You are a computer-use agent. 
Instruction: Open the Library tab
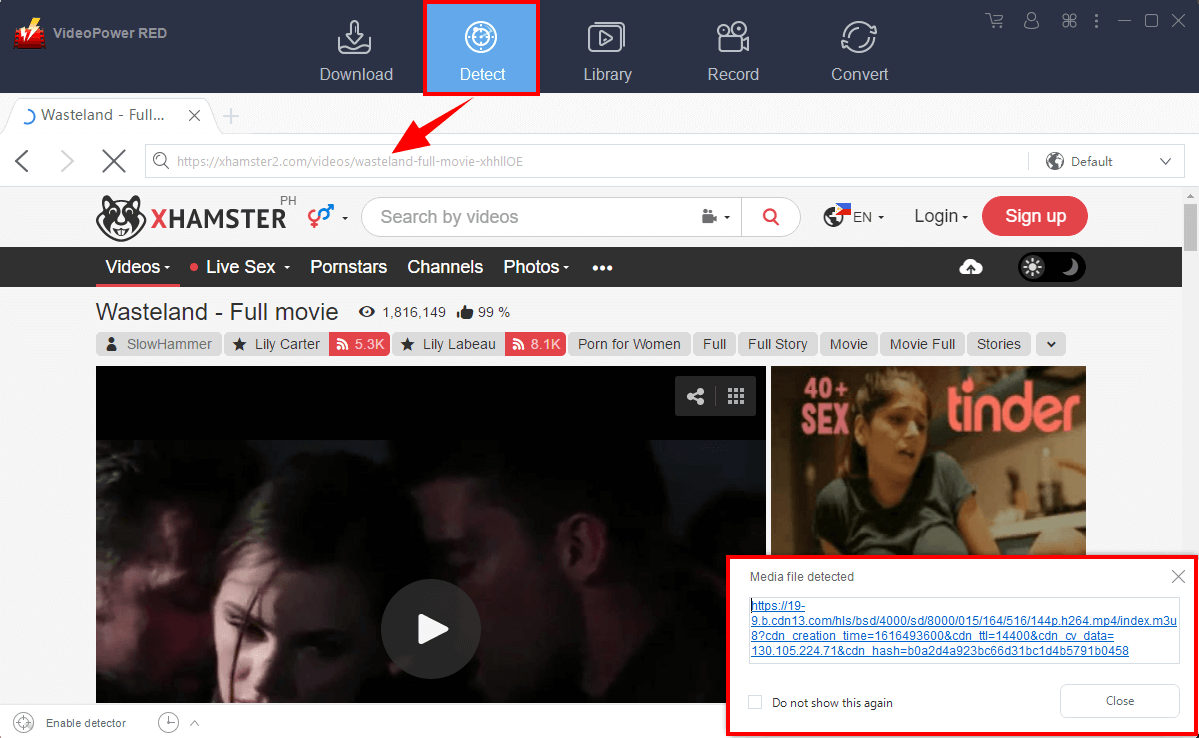pos(607,50)
